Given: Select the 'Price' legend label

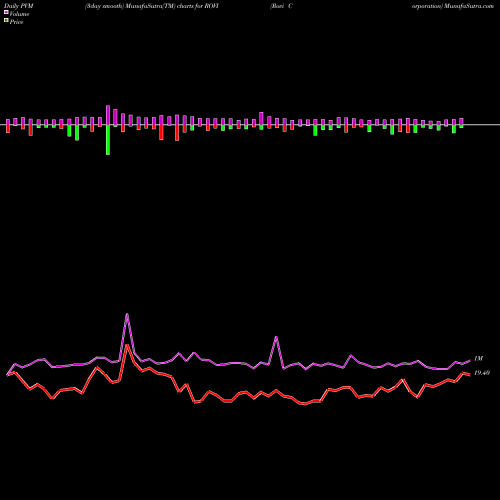Looking at the screenshot, I should click(x=16, y=22).
